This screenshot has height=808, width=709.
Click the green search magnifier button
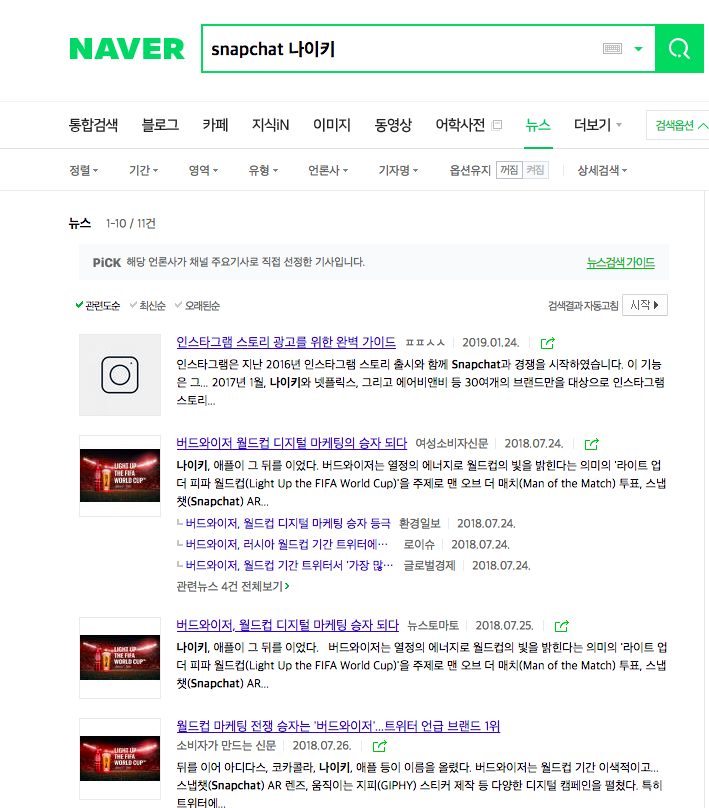pos(679,49)
